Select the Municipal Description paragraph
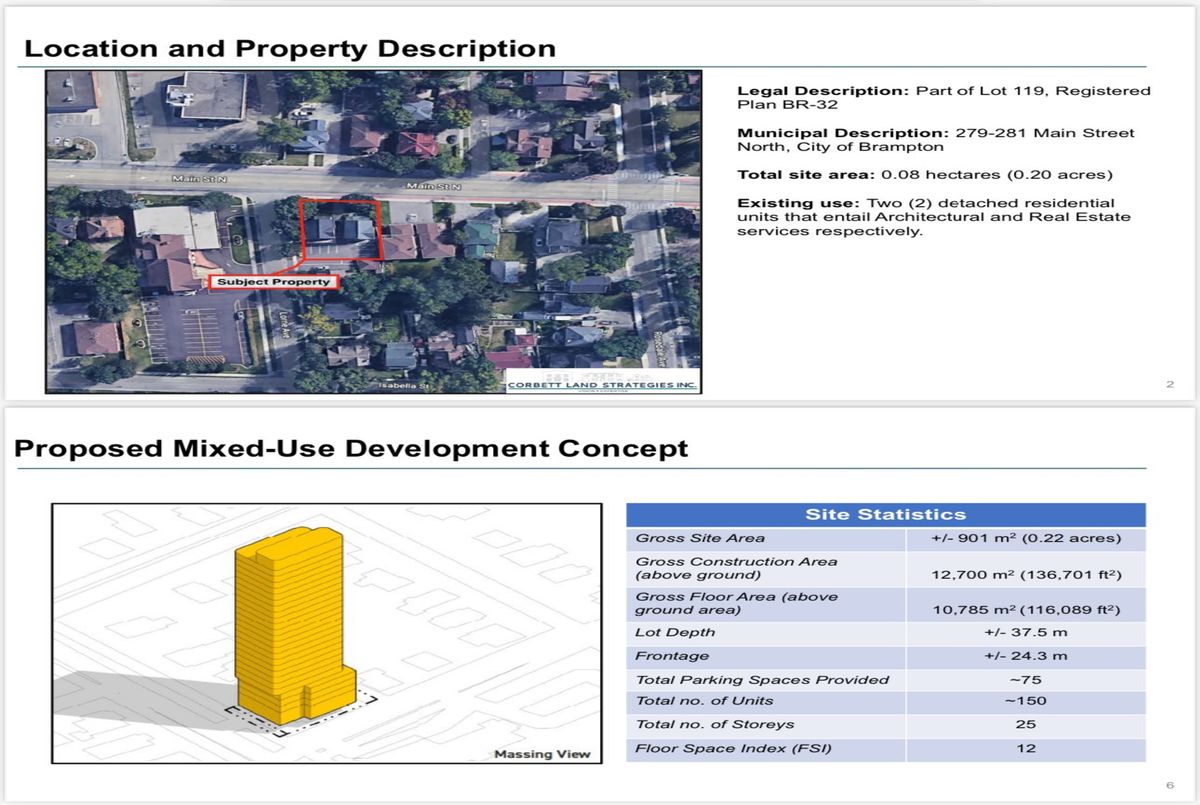The width and height of the screenshot is (1200, 805). point(936,139)
